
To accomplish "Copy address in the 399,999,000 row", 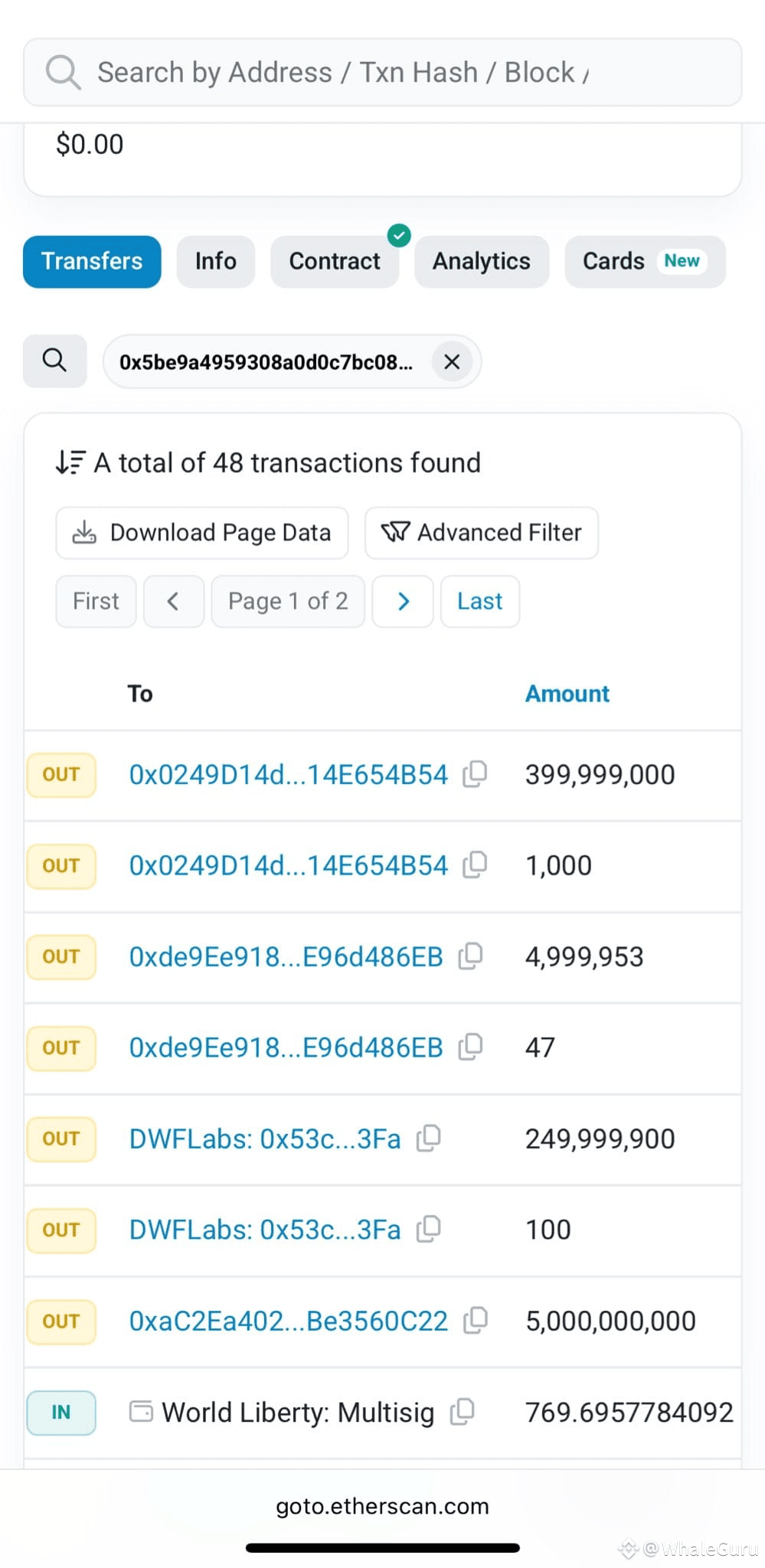I will 475,774.
